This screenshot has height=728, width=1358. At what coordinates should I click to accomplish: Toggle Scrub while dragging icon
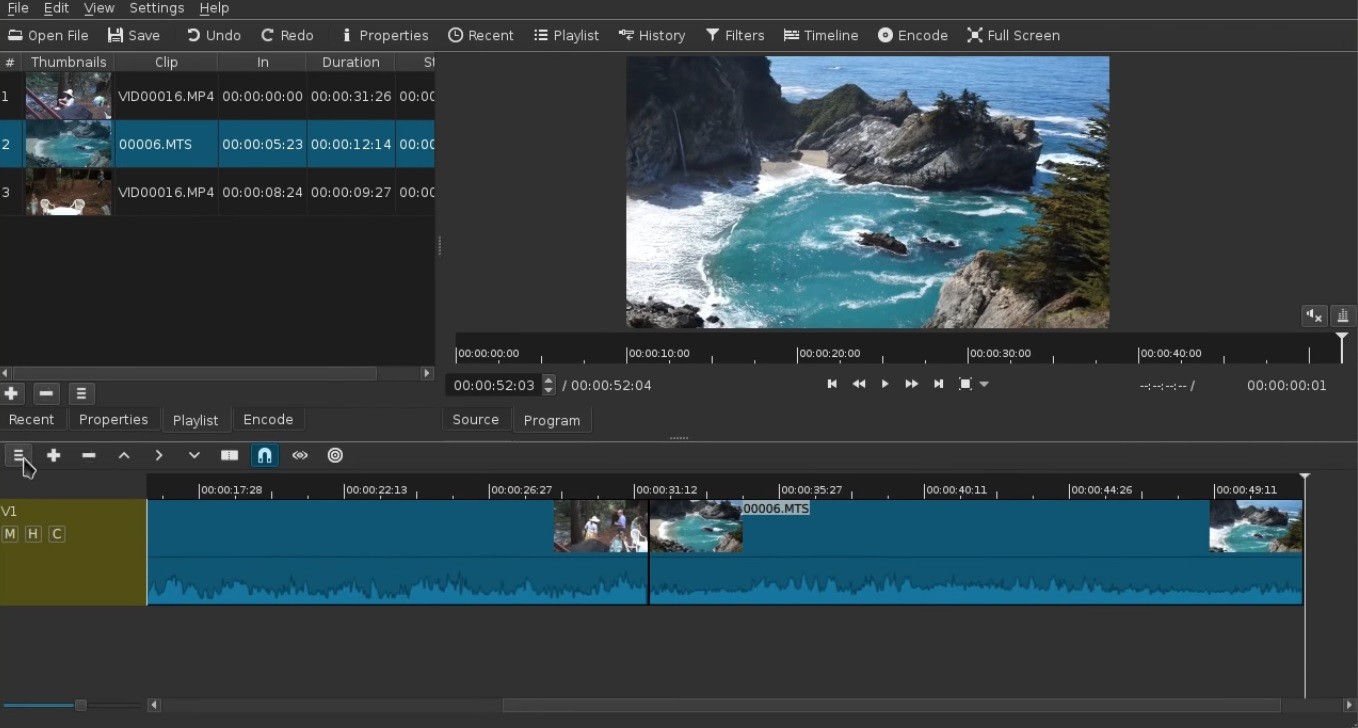300,455
